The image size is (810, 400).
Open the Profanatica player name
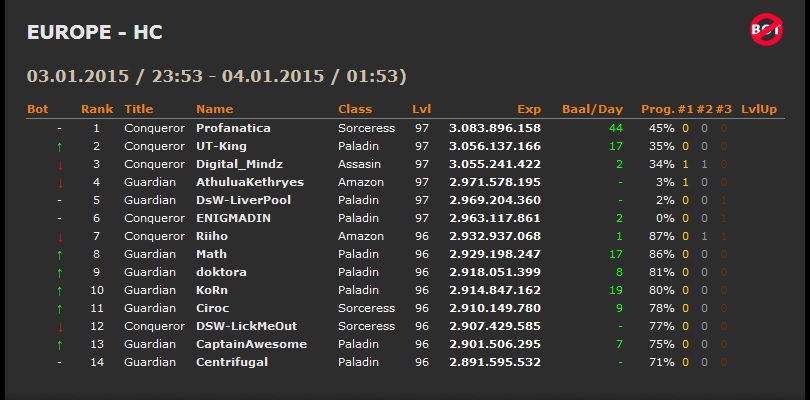coord(233,128)
